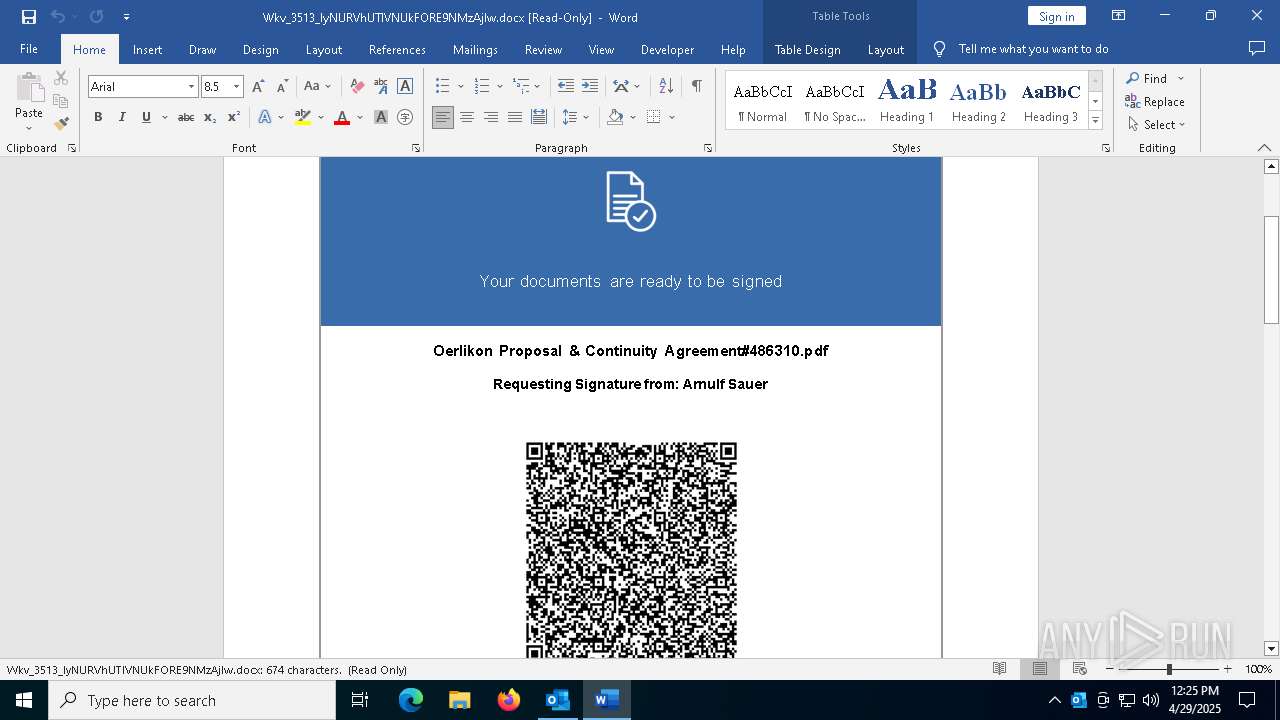Click the Character Shading icon

[381, 117]
